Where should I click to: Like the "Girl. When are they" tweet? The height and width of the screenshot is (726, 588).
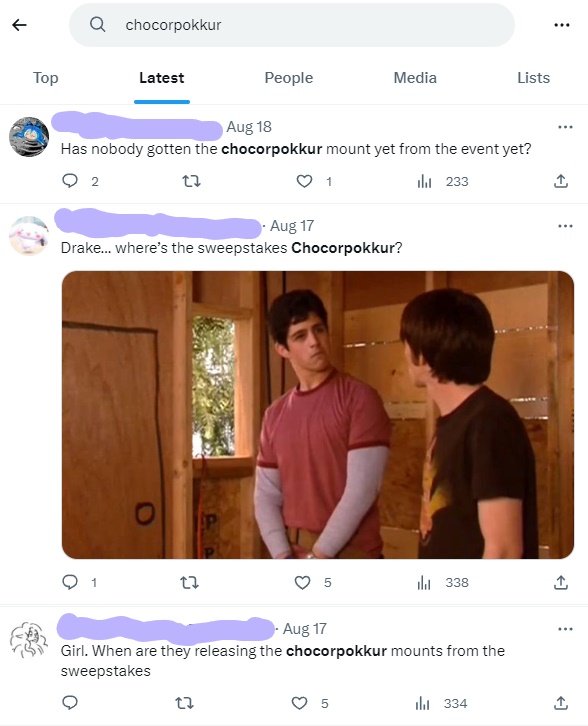(300, 703)
